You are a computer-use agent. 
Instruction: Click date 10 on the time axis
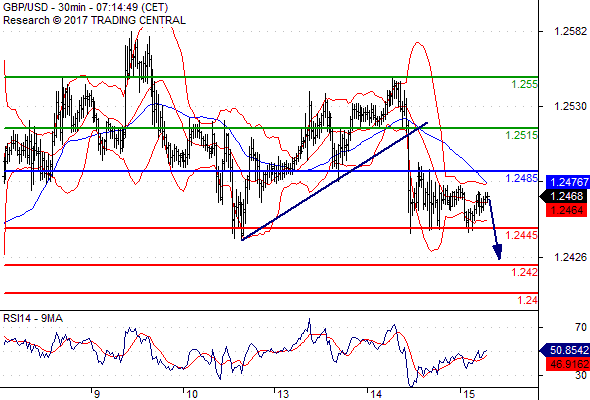pyautogui.click(x=192, y=394)
